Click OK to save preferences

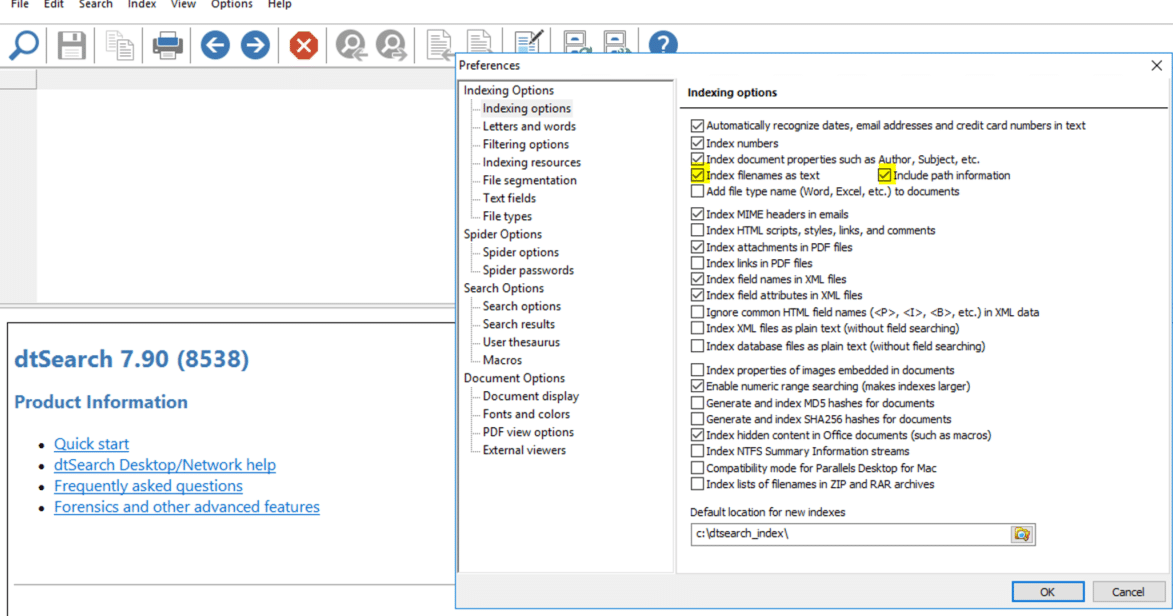pos(1047,592)
